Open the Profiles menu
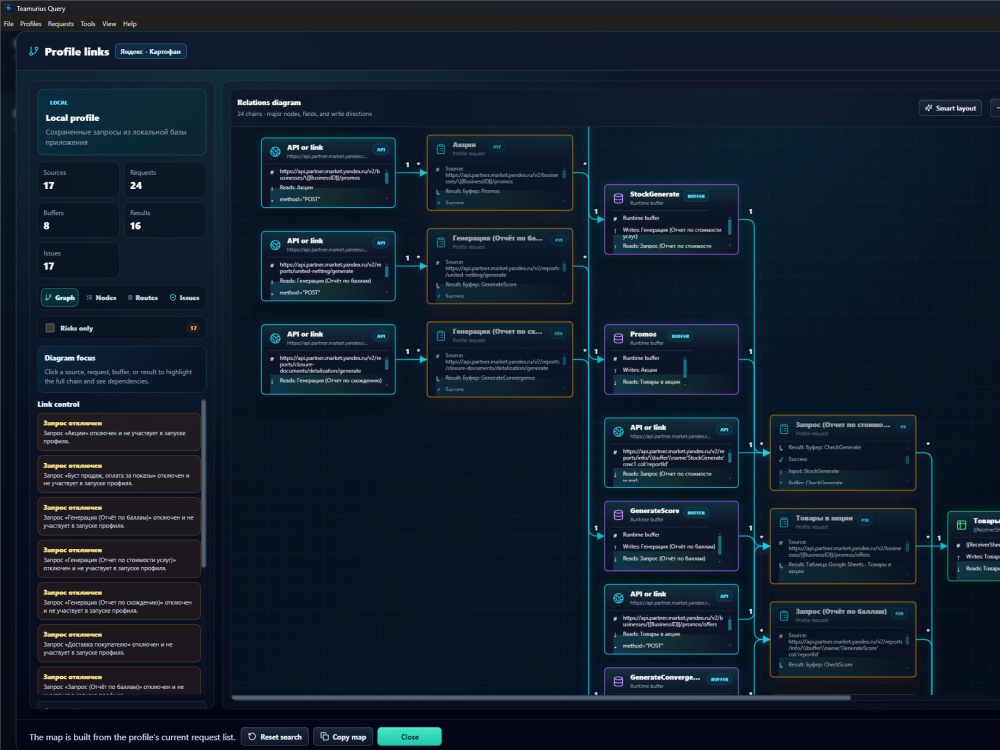The height and width of the screenshot is (750, 1000). coord(31,24)
